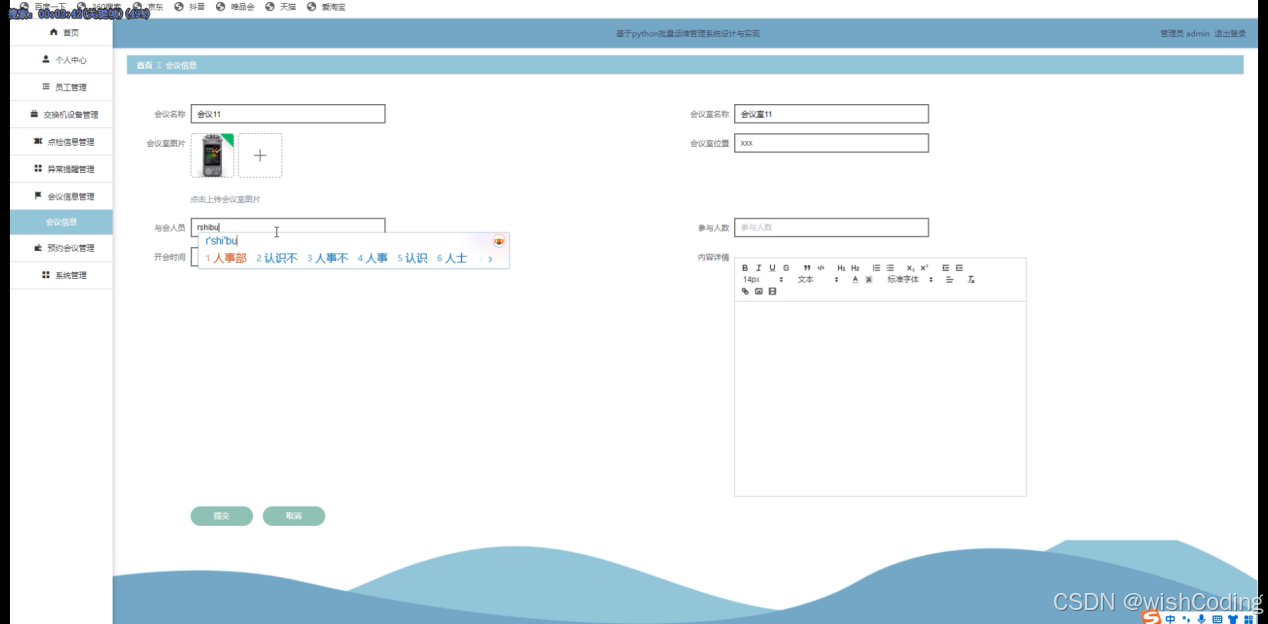Screen dimensions: 1268x624
Task: Apply superscript formatting
Action: click(924, 268)
